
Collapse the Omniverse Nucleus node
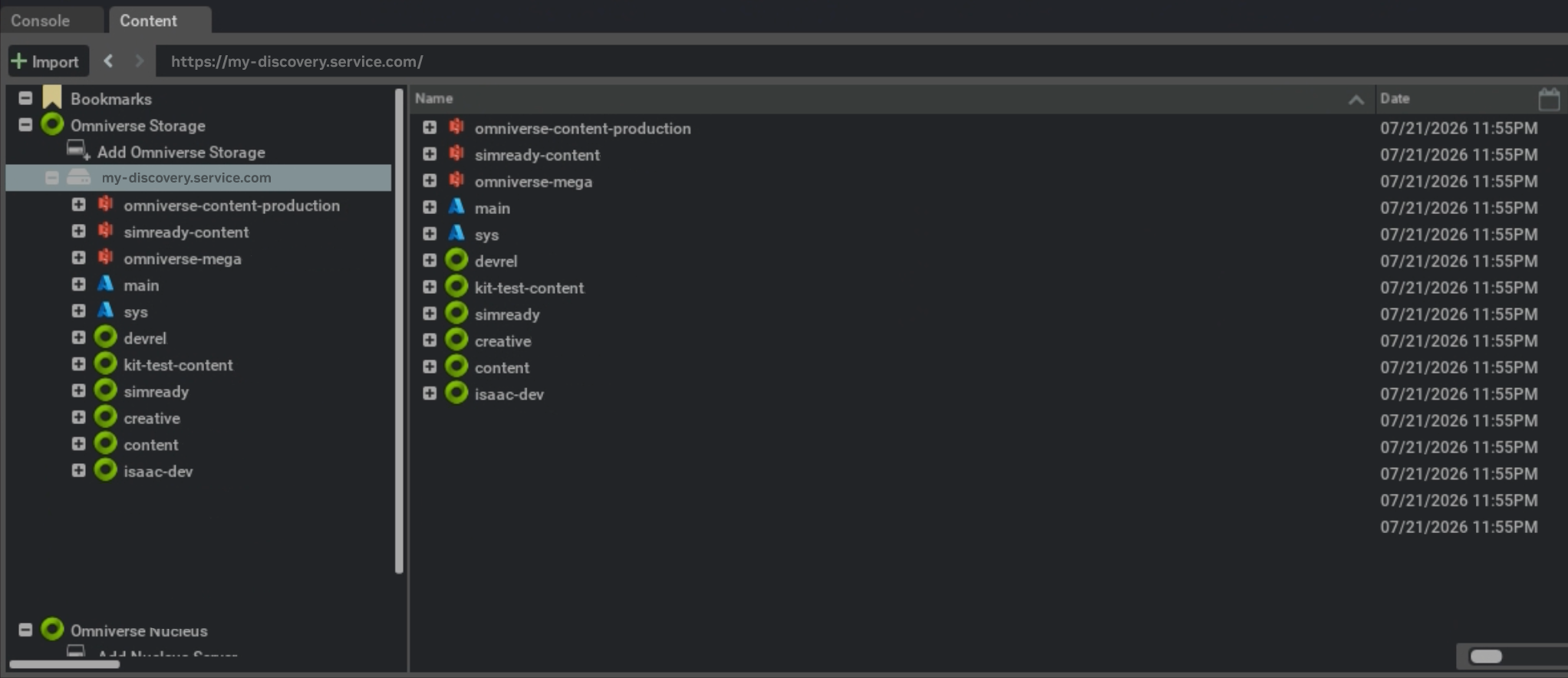(x=25, y=630)
